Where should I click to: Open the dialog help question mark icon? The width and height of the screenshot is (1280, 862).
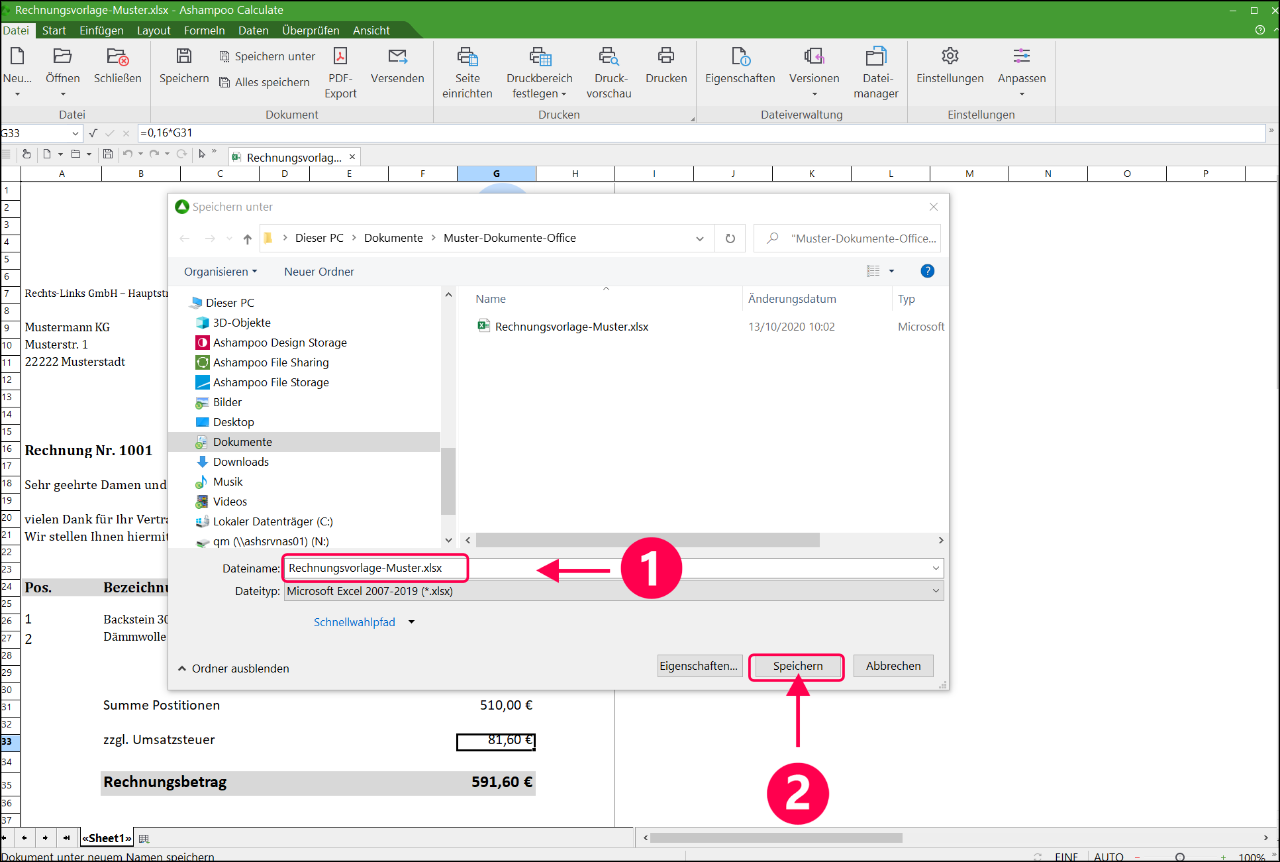(927, 271)
